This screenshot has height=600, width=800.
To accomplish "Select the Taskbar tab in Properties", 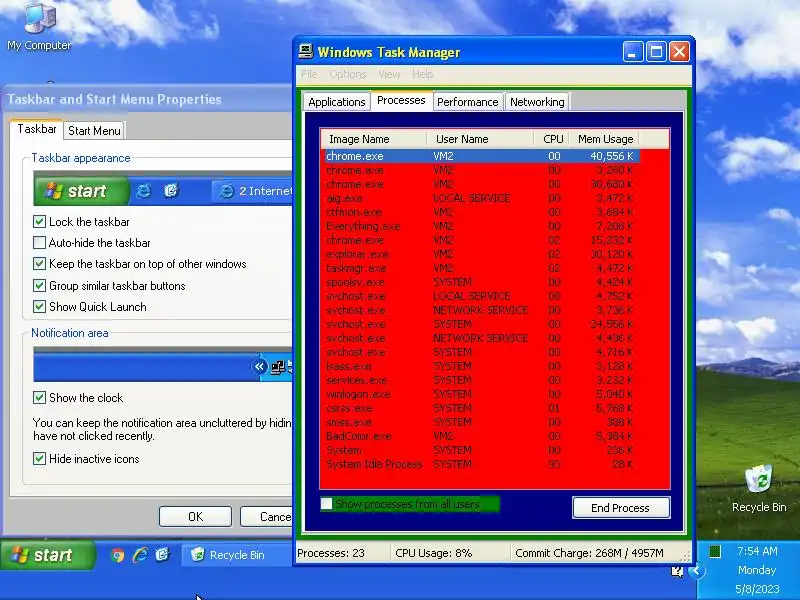I will [x=37, y=129].
